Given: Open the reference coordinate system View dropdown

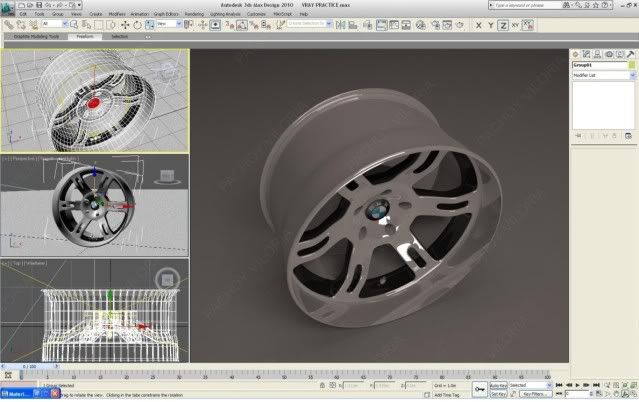Looking at the screenshot, I should tap(169, 24).
